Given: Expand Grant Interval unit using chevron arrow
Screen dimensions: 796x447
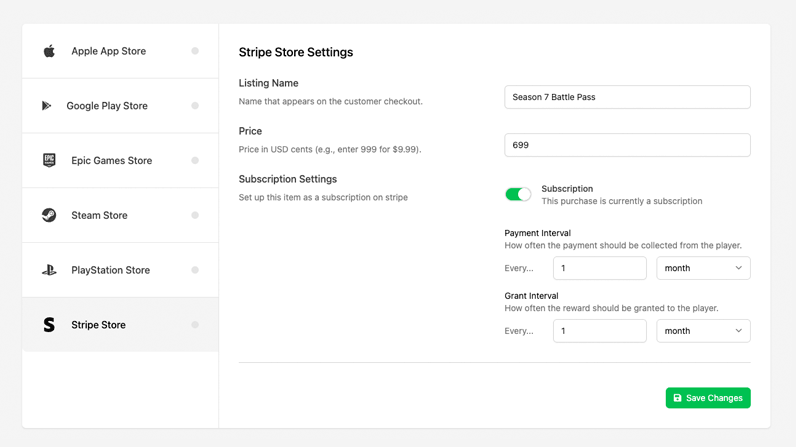Looking at the screenshot, I should 739,331.
